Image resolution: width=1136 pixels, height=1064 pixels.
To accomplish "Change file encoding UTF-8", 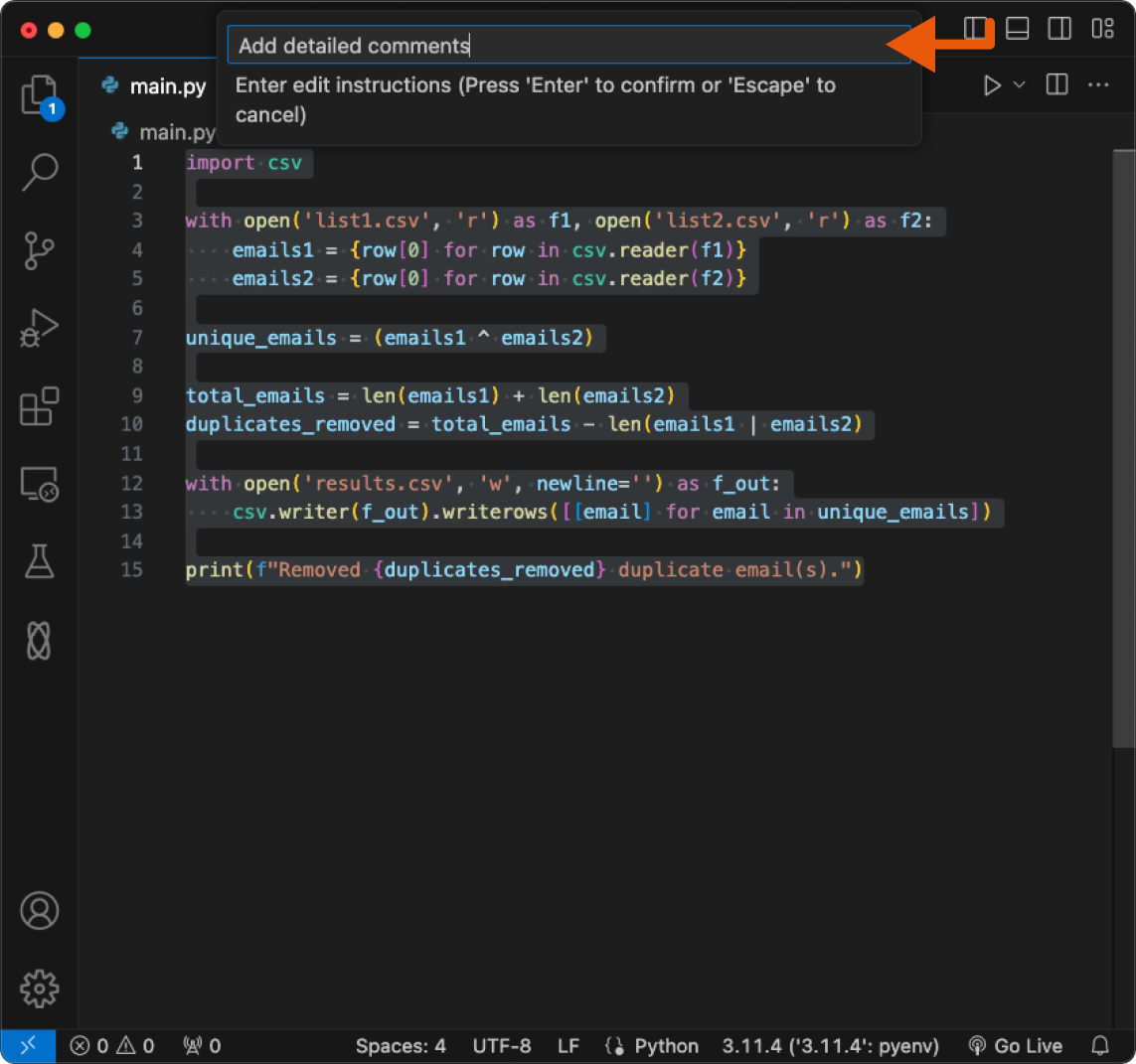I will coord(501,1046).
